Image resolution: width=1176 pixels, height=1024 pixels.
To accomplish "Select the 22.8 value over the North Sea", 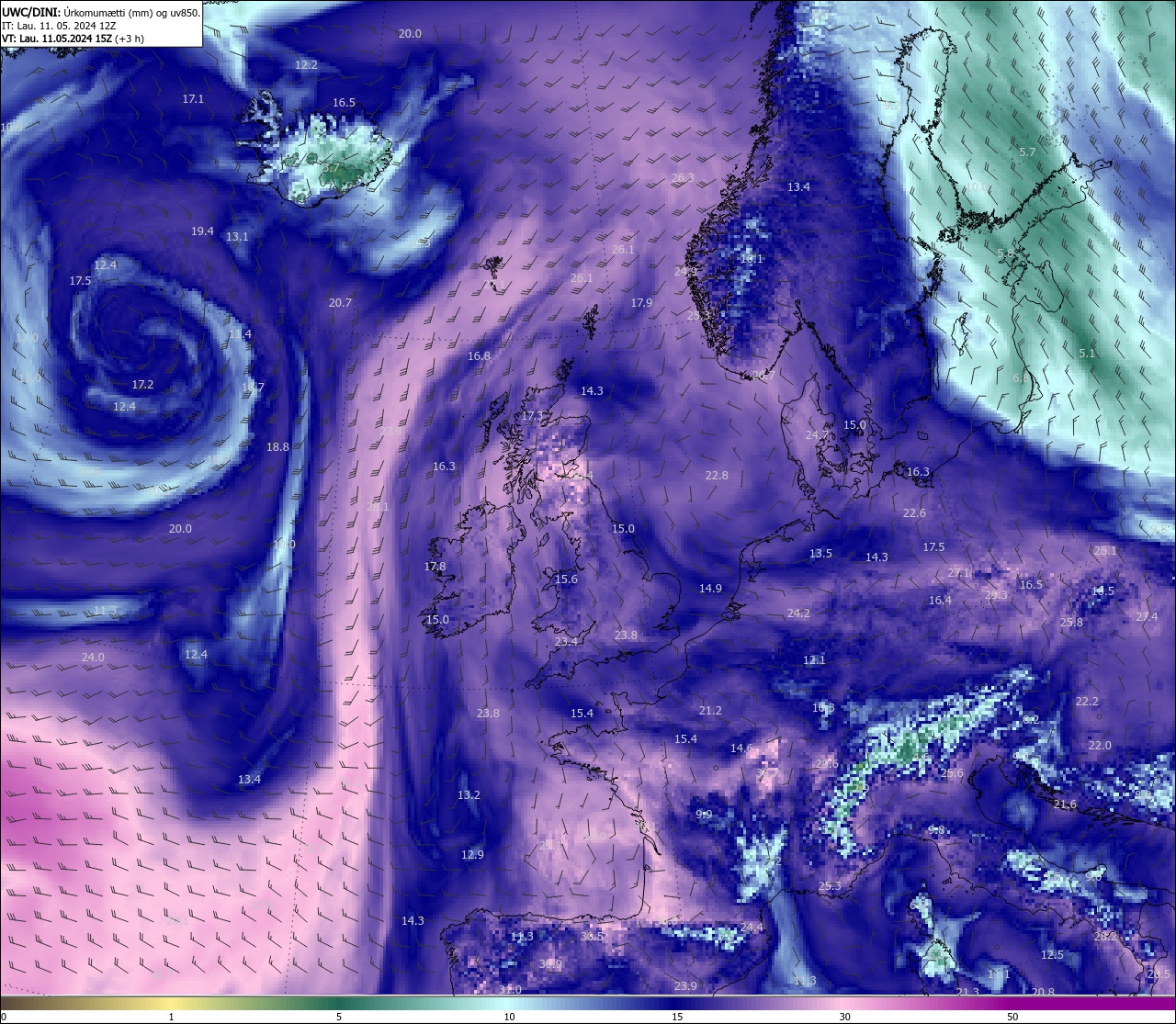I will pyautogui.click(x=717, y=475).
